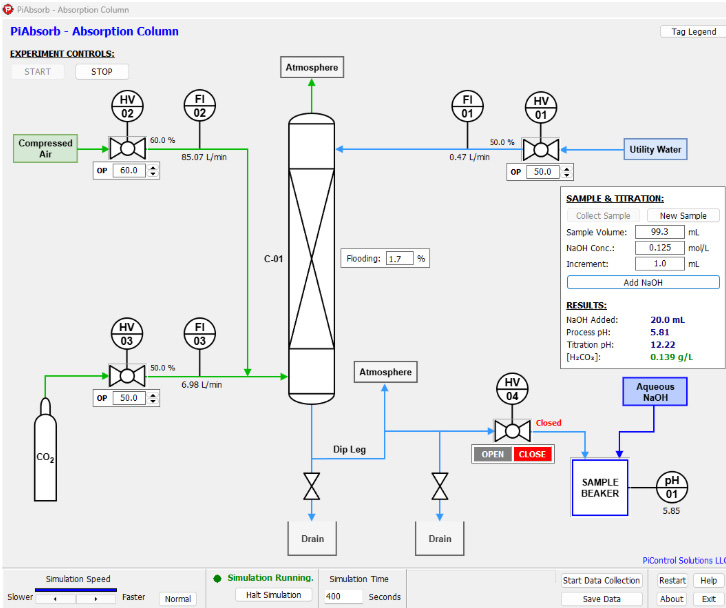Image resolution: width=726 pixels, height=608 pixels.
Task: Click the Restart button
Action: 672,580
